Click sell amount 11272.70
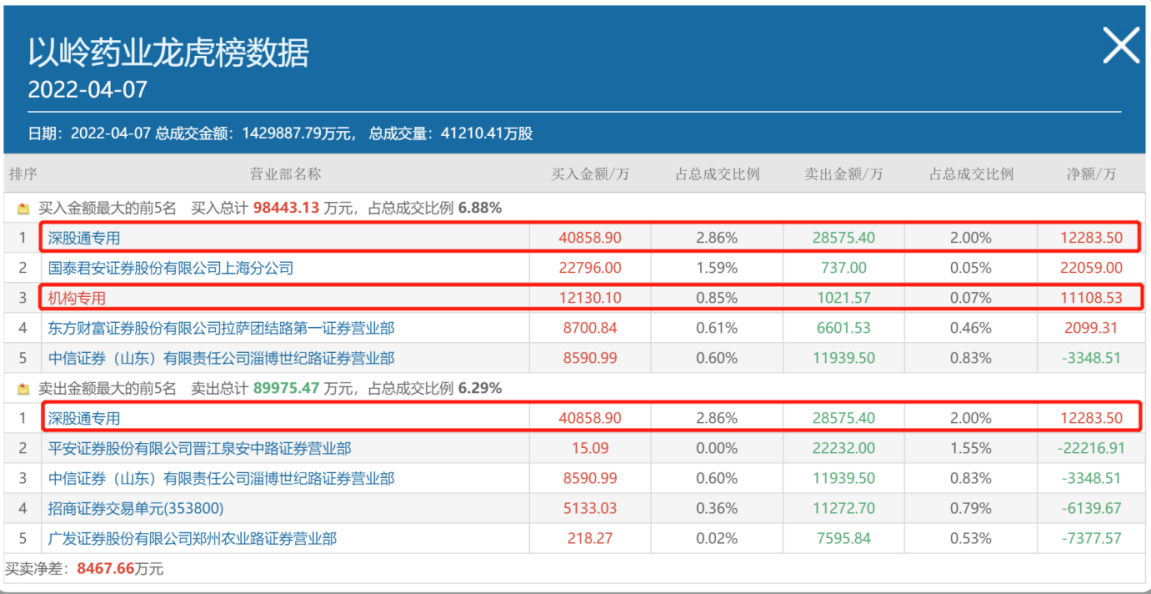 843,508
